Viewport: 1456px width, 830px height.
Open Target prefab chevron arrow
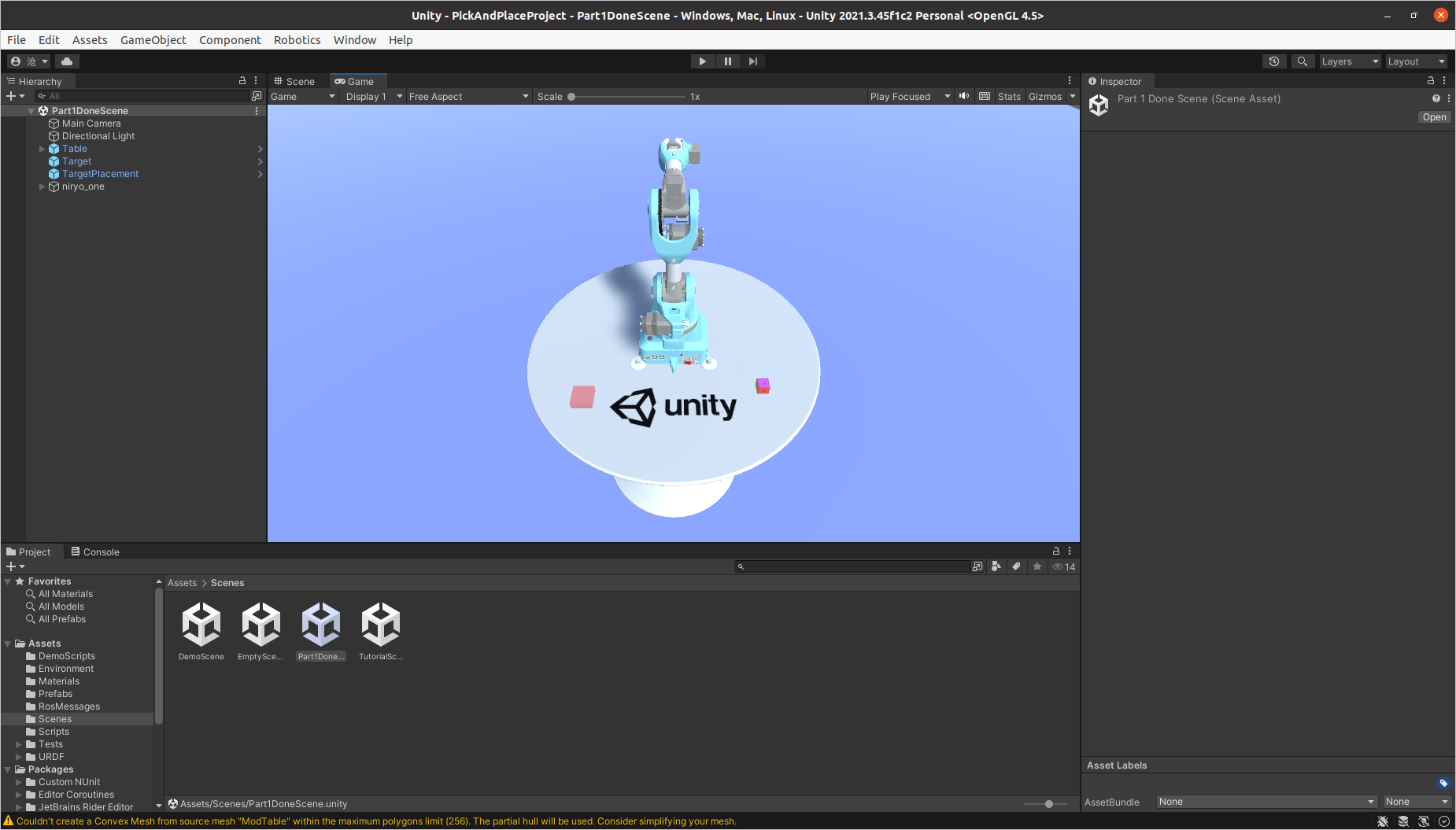point(260,161)
